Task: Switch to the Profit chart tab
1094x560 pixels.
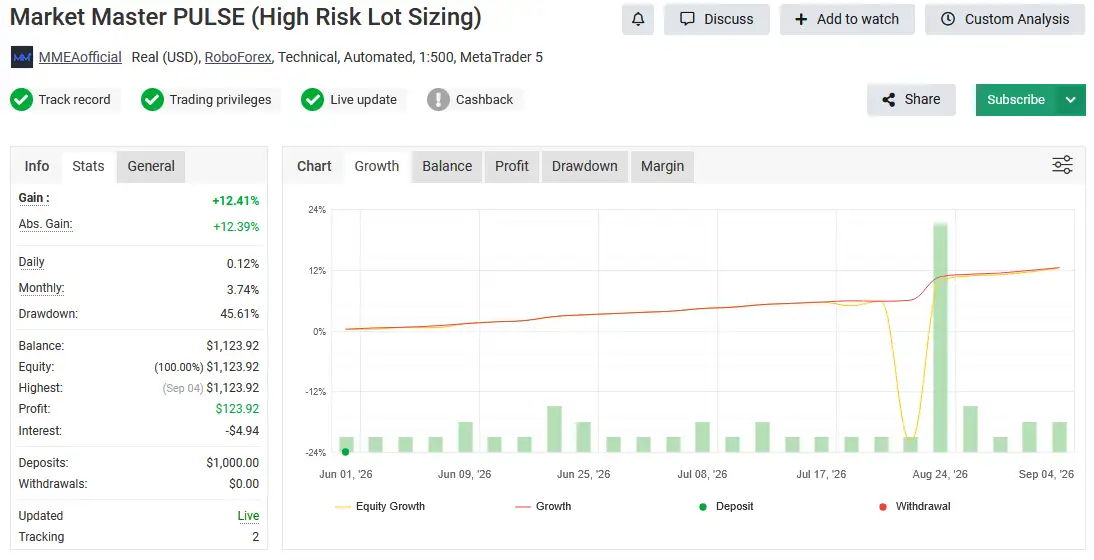Action: tap(512, 166)
